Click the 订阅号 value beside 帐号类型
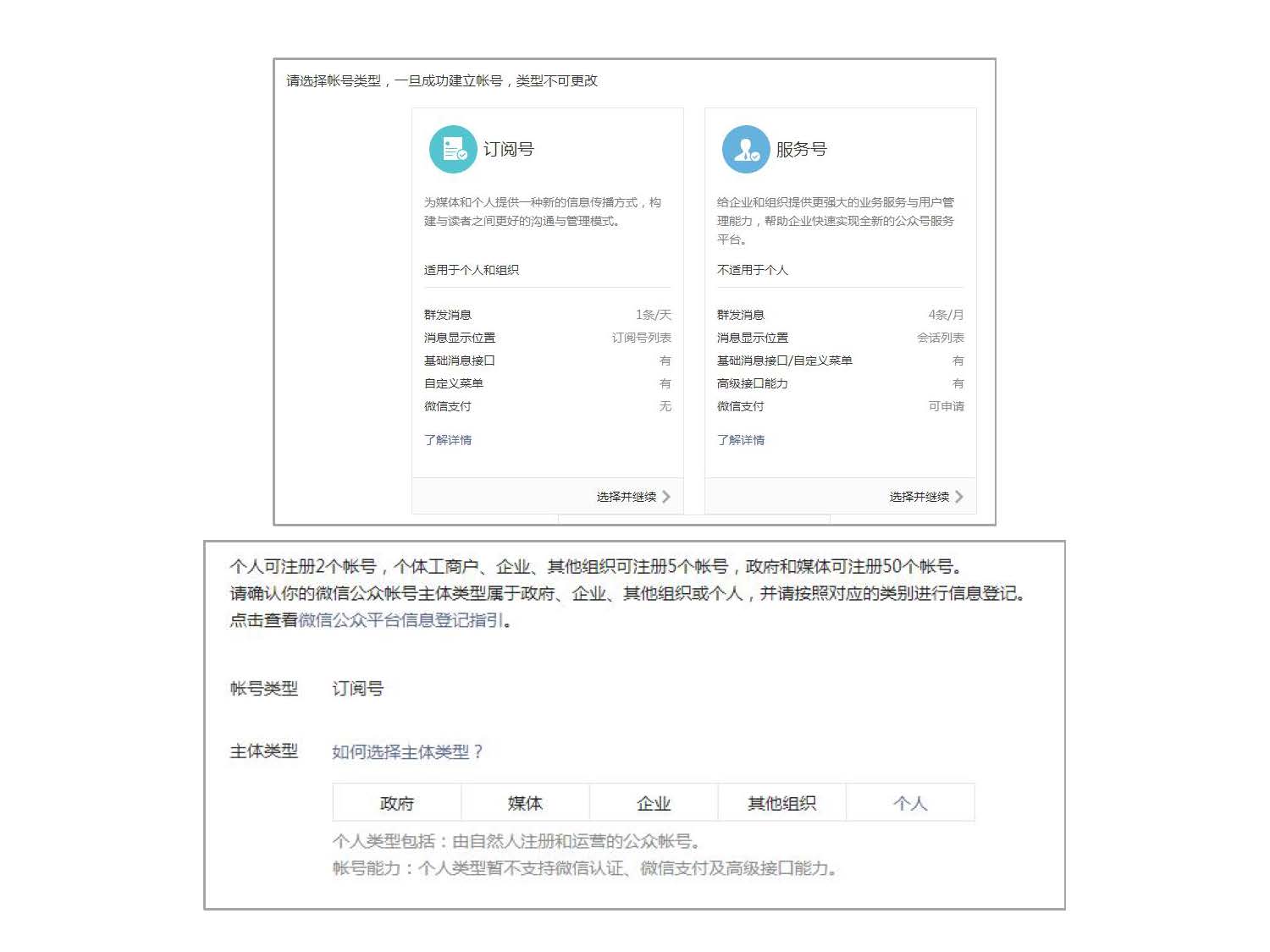1270x952 pixels. click(x=357, y=688)
